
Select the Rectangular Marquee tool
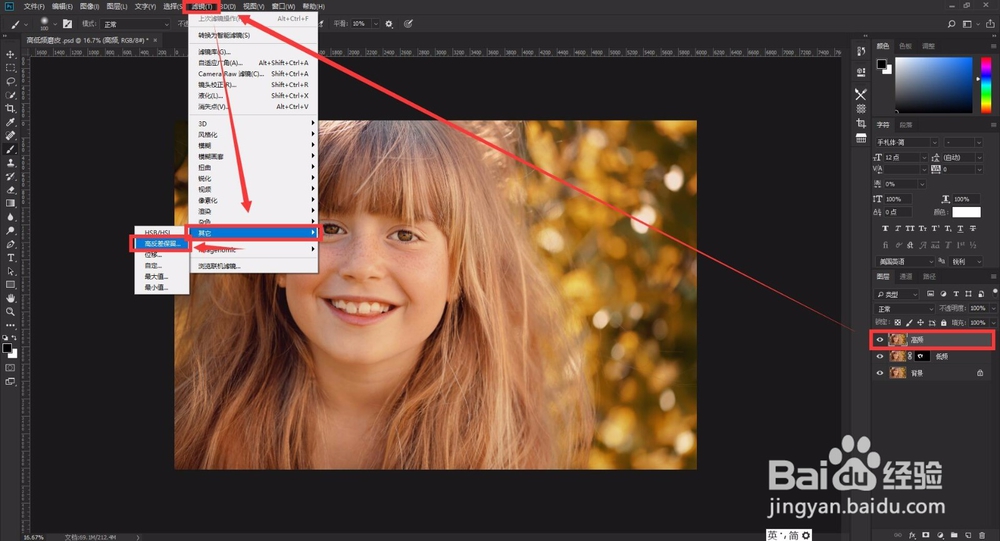(10, 68)
